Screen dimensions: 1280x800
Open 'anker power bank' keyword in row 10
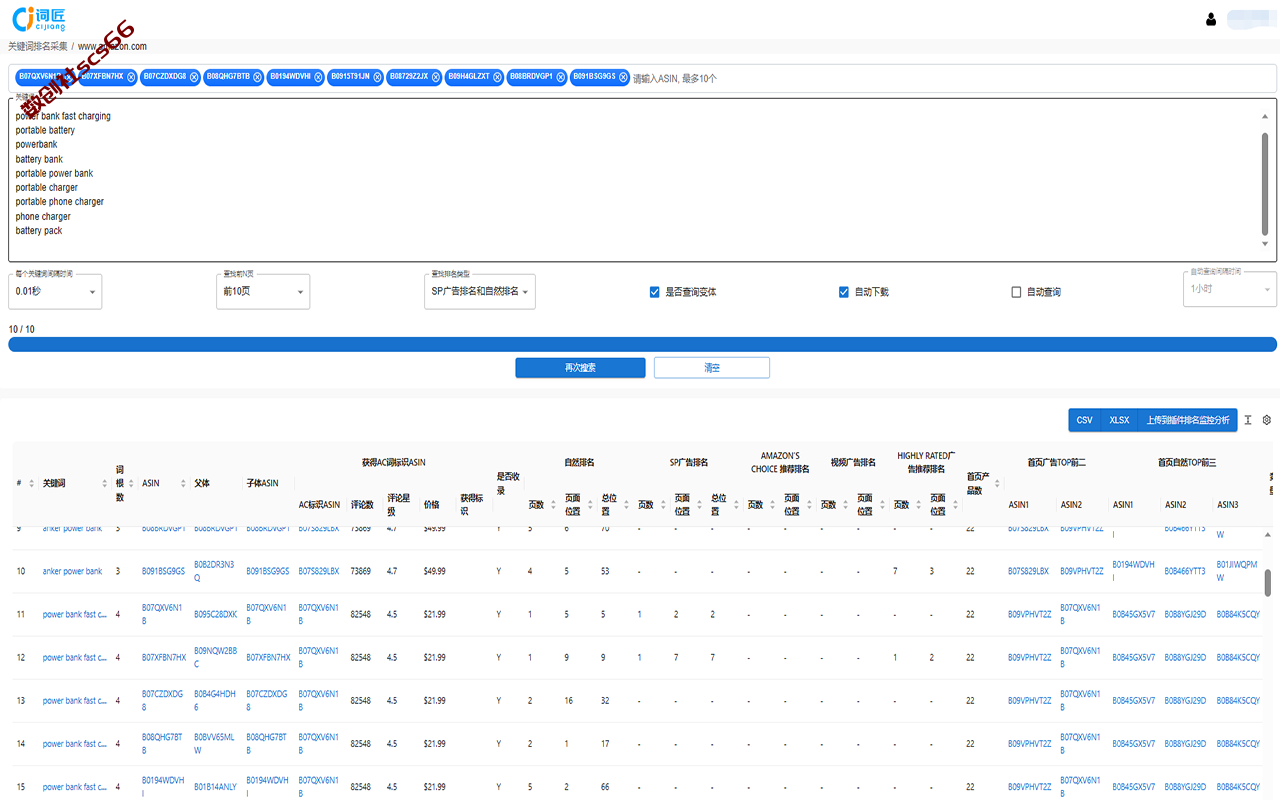[x=72, y=571]
